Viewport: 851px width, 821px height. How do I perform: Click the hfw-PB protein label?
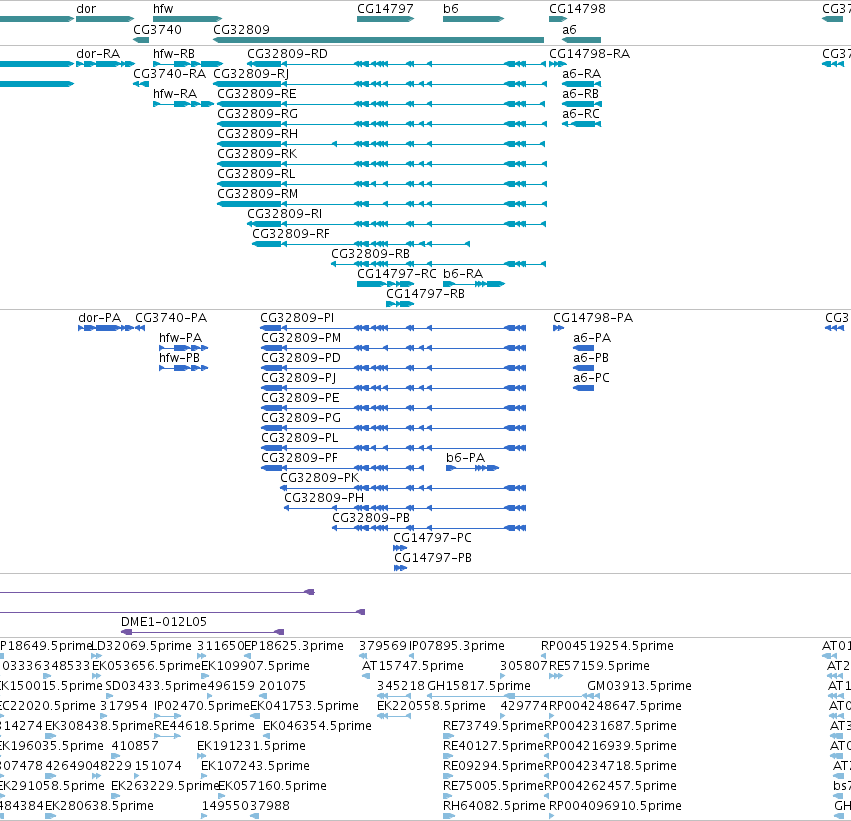coord(179,358)
